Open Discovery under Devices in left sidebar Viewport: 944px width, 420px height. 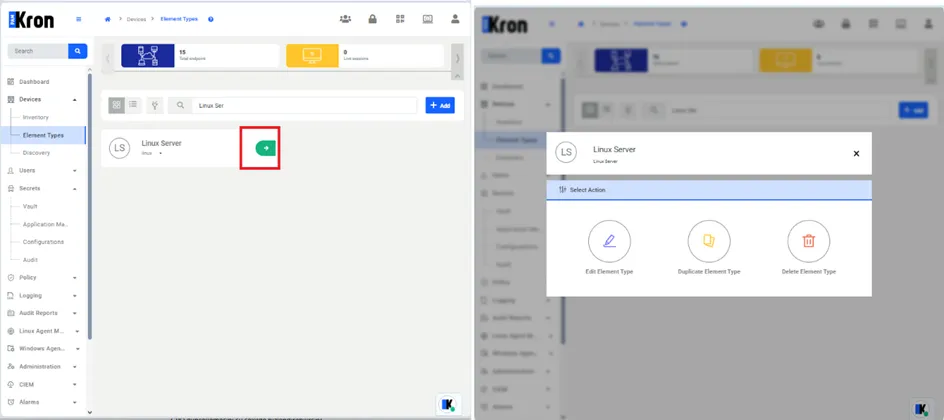[36, 153]
